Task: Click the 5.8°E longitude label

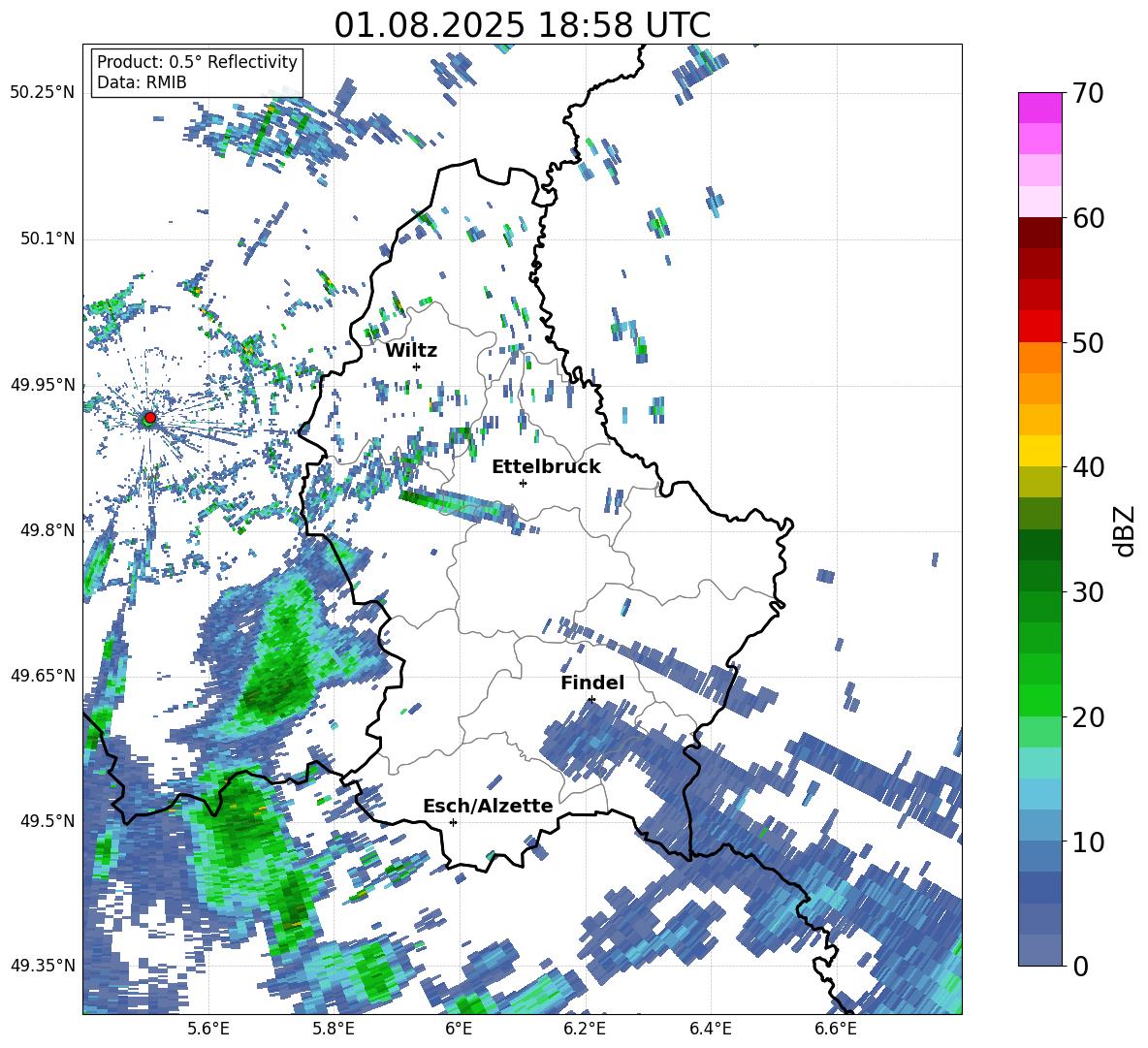Action: pyautogui.click(x=334, y=1029)
